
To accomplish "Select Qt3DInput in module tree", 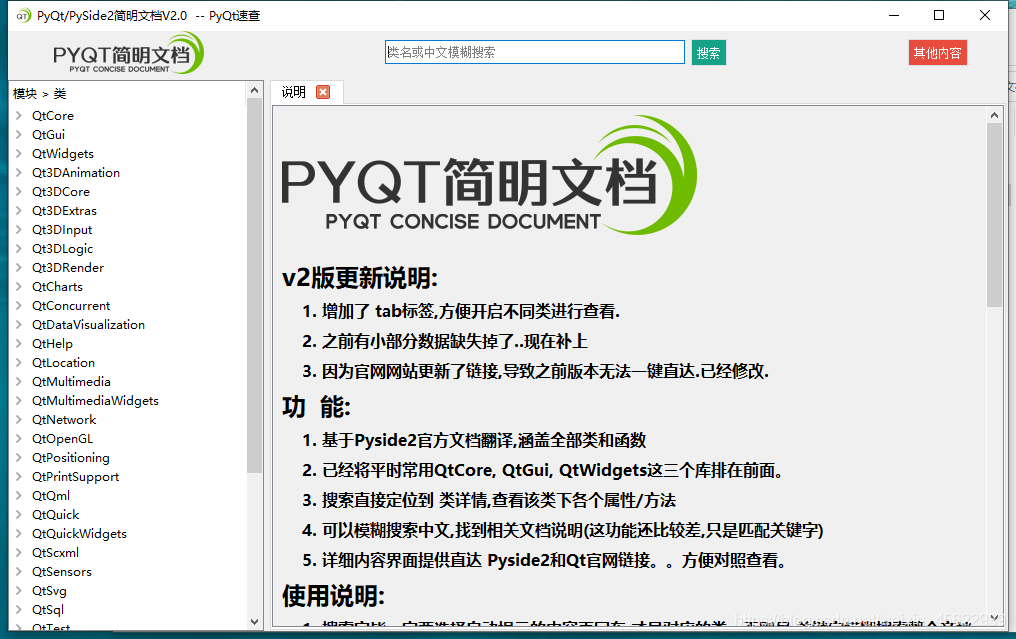I will (62, 229).
